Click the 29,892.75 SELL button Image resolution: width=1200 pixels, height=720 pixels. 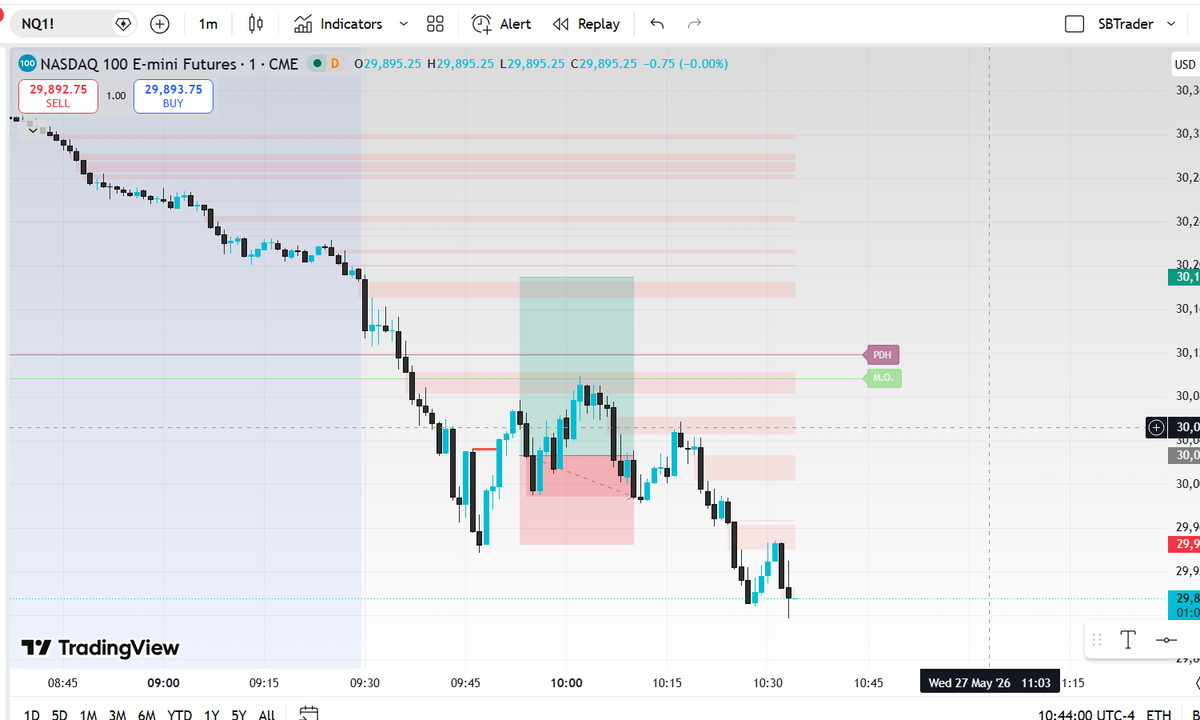(x=58, y=96)
